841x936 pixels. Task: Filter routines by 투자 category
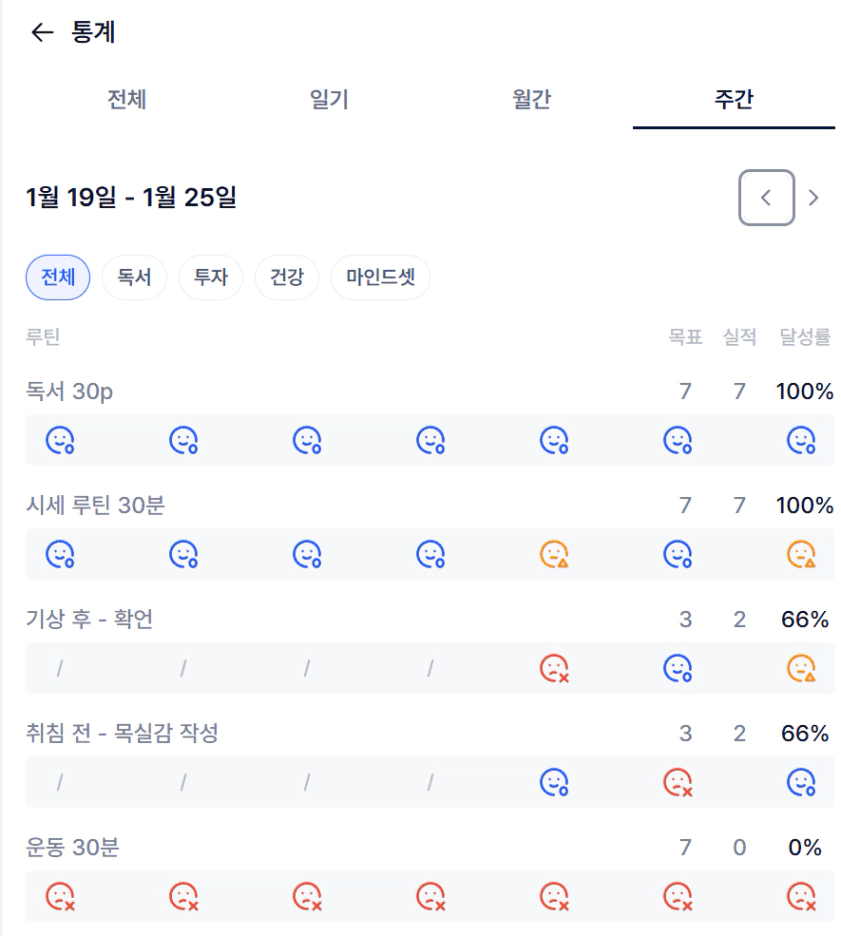point(211,277)
